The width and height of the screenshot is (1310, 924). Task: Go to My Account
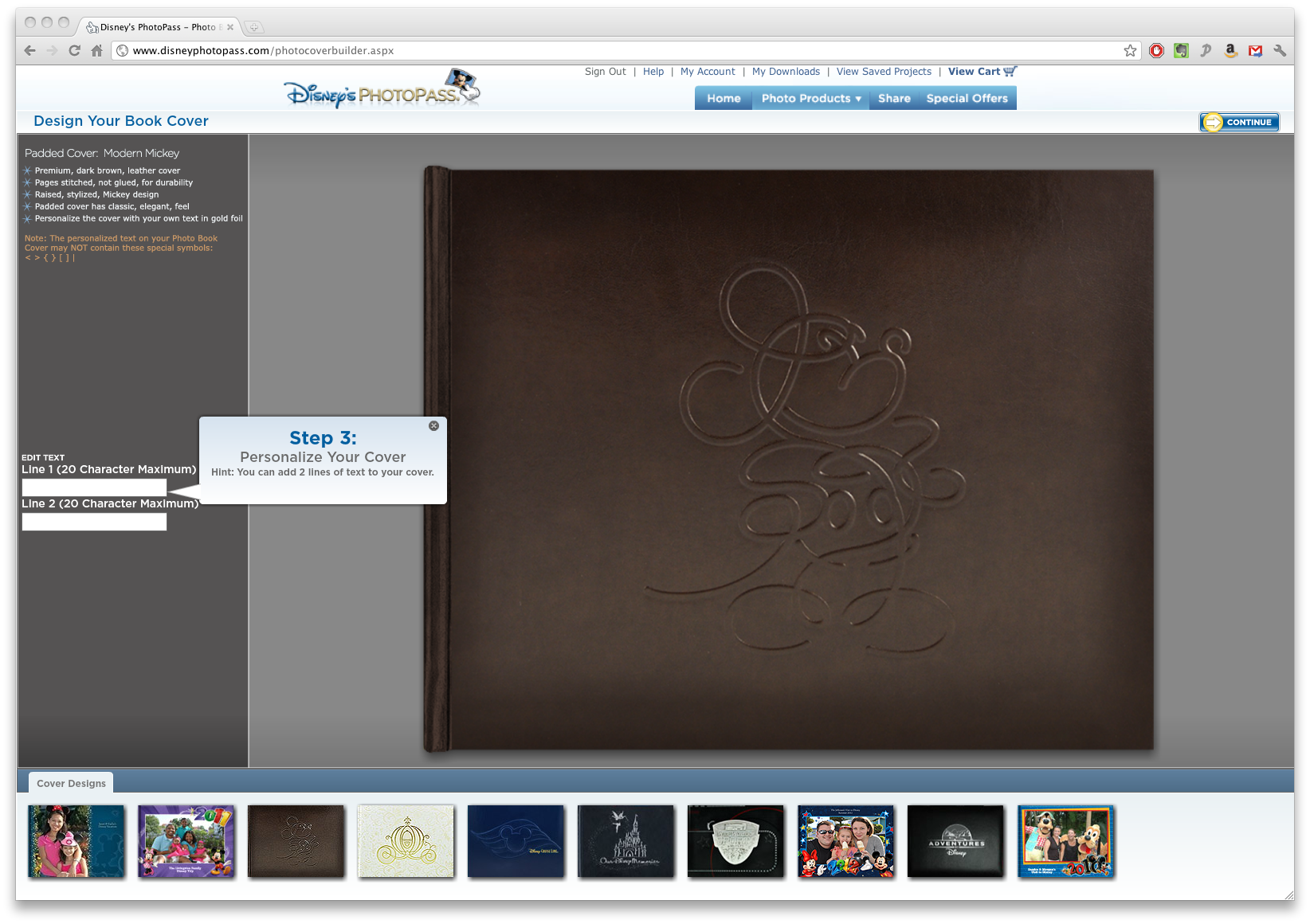(x=708, y=71)
